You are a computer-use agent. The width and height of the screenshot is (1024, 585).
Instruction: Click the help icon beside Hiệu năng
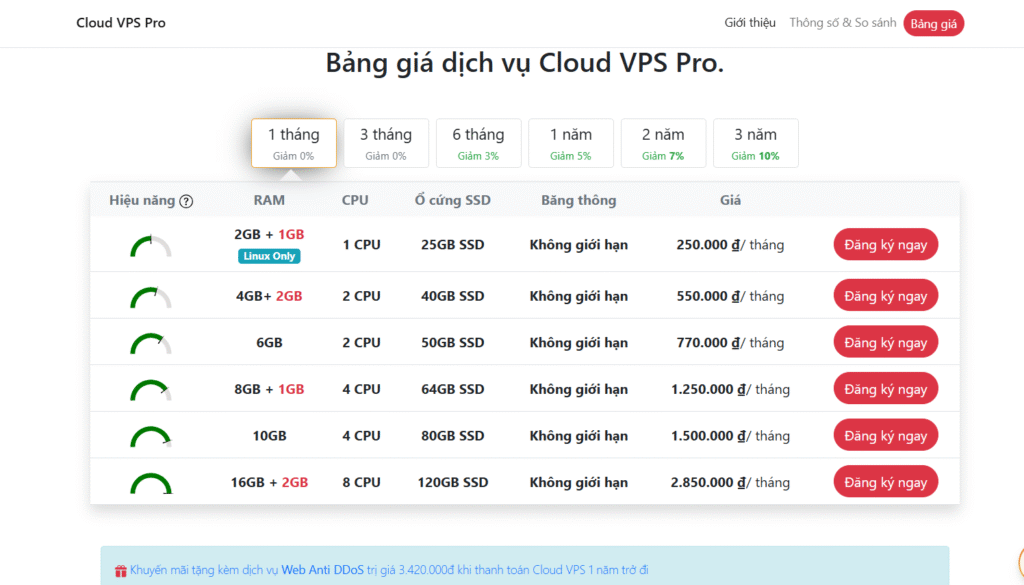coord(186,201)
